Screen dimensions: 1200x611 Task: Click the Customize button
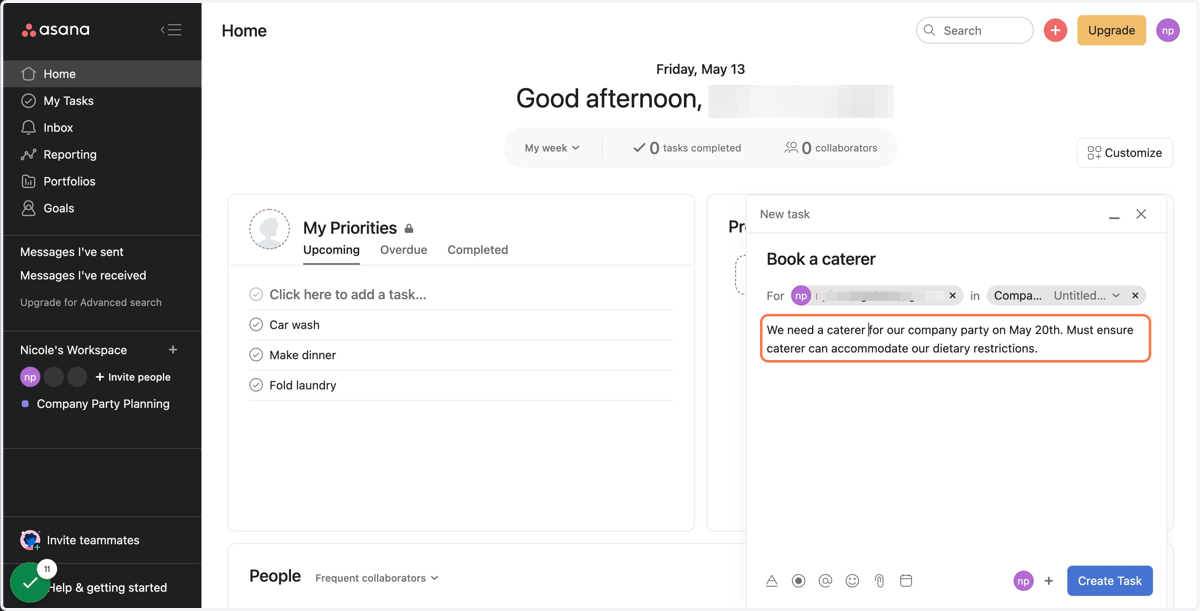point(1125,152)
